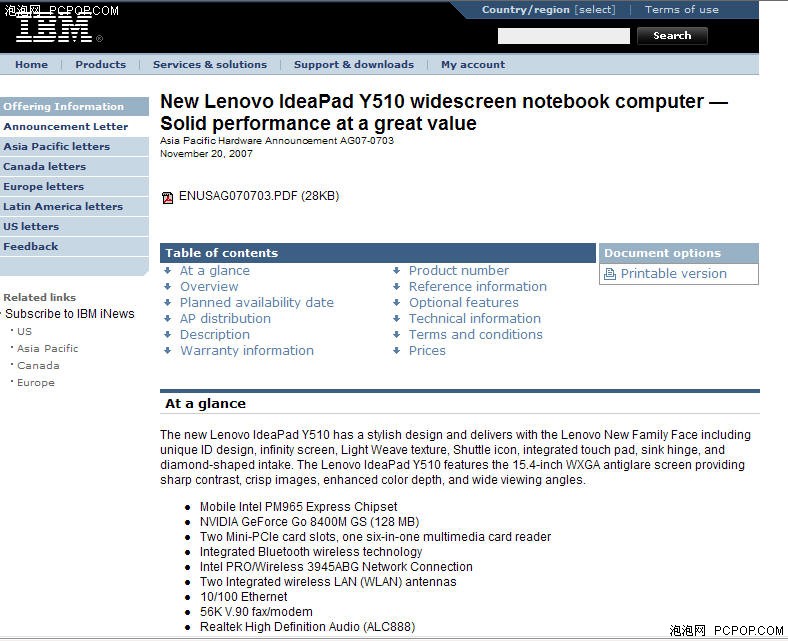Screen dimensions: 788x641
Task: Select Asia Pacific letters in the sidebar
Action: tap(74, 147)
